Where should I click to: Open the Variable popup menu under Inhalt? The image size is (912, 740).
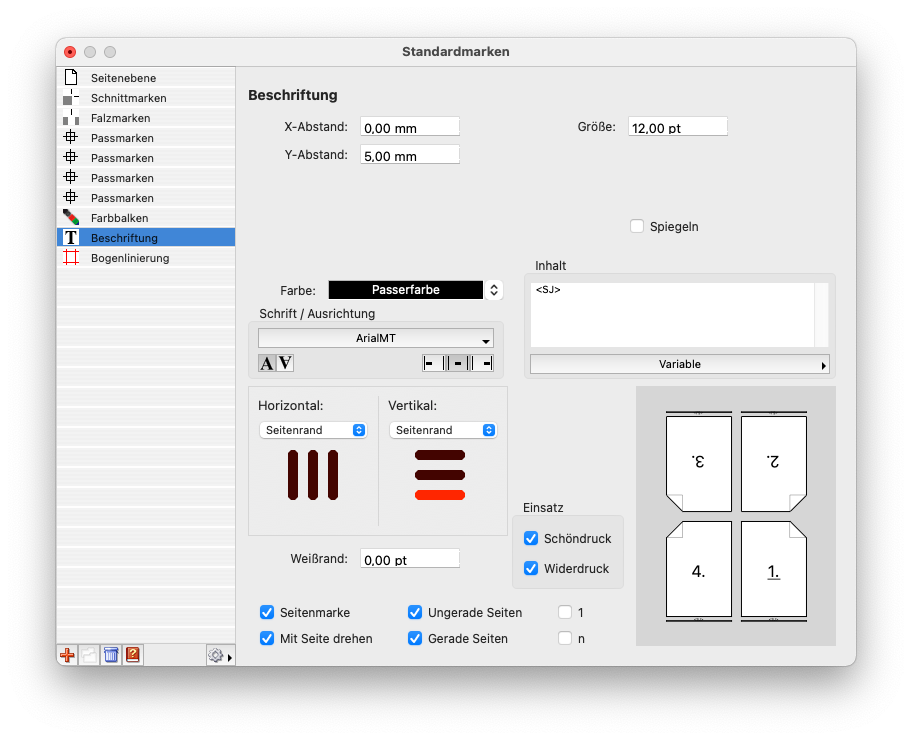pos(679,364)
